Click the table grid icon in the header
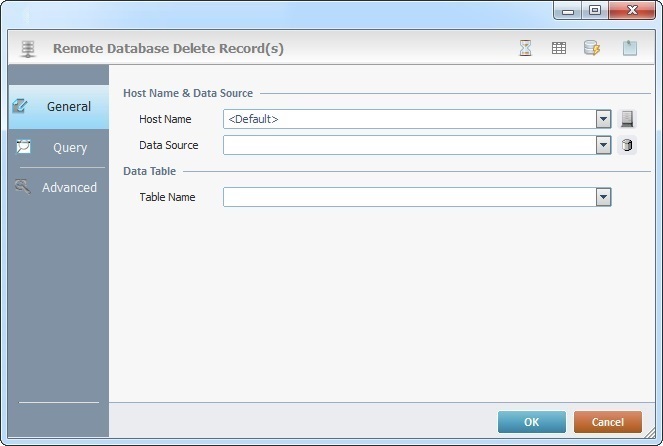Screen dimensions: 663x446 click(x=559, y=48)
